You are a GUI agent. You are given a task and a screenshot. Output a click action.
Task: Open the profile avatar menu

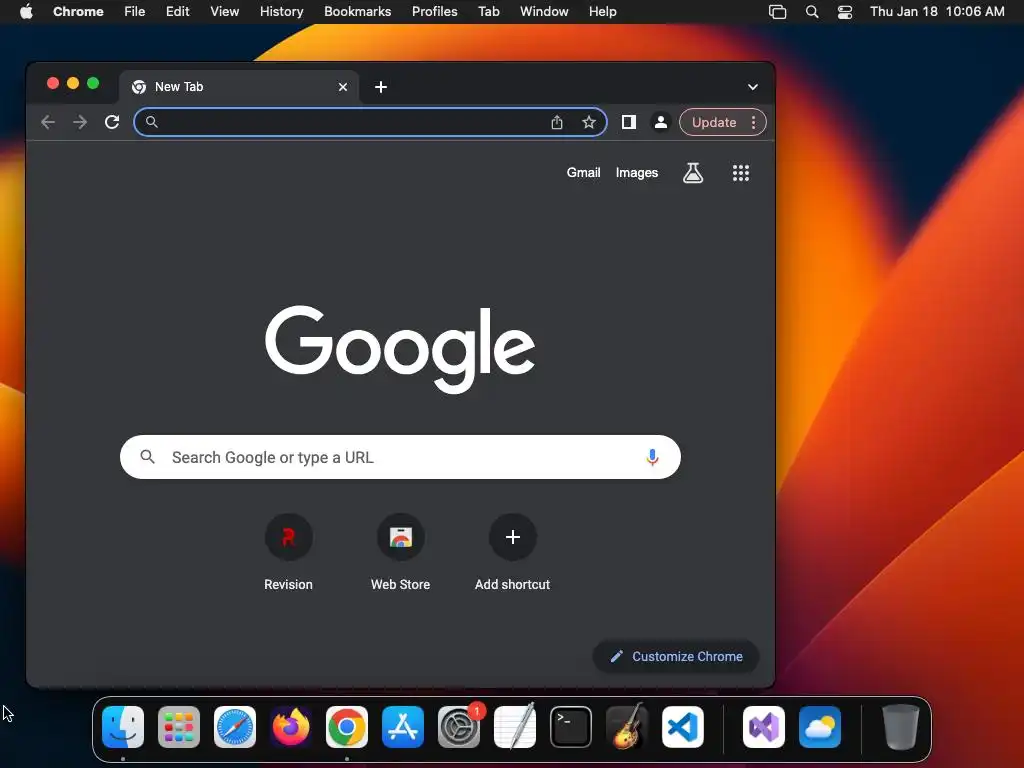tap(660, 122)
